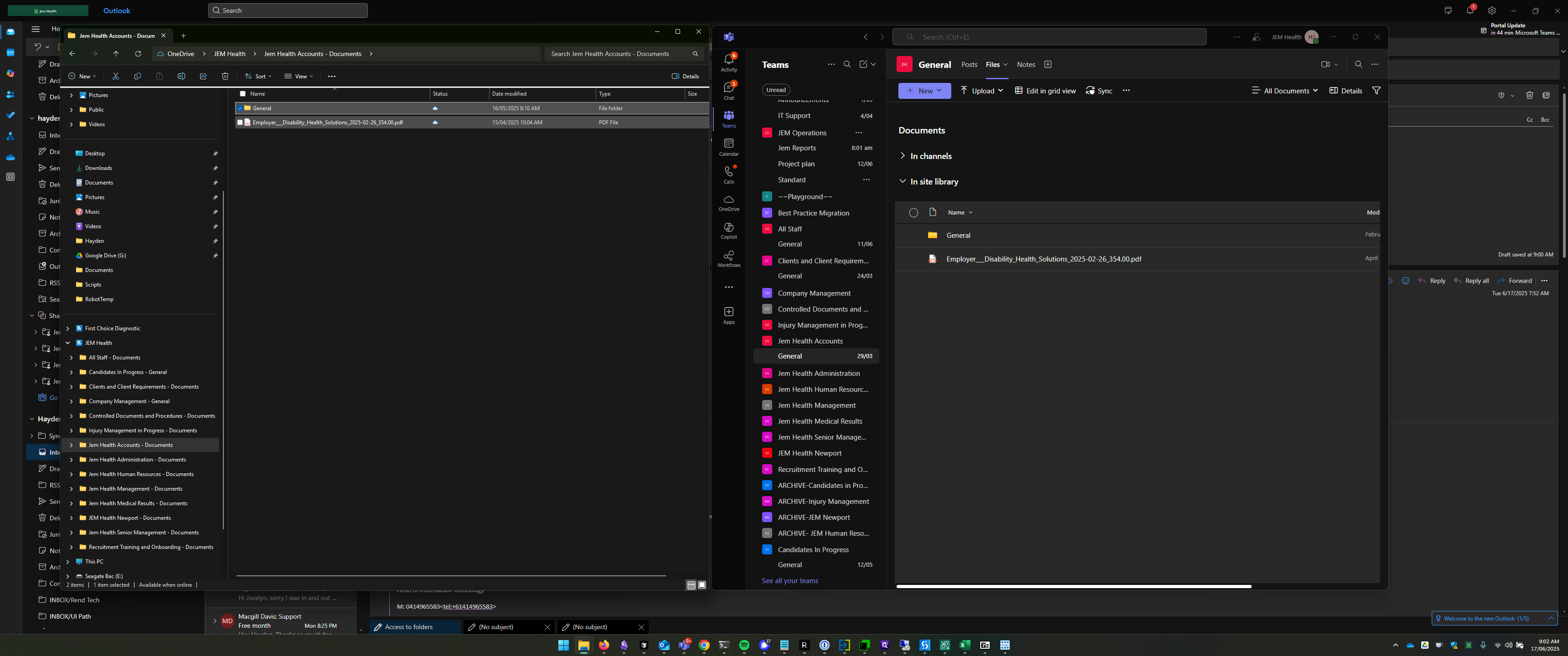This screenshot has height=656, width=1568.
Task: Open Apps in the Teams sidebar
Action: [x=728, y=315]
